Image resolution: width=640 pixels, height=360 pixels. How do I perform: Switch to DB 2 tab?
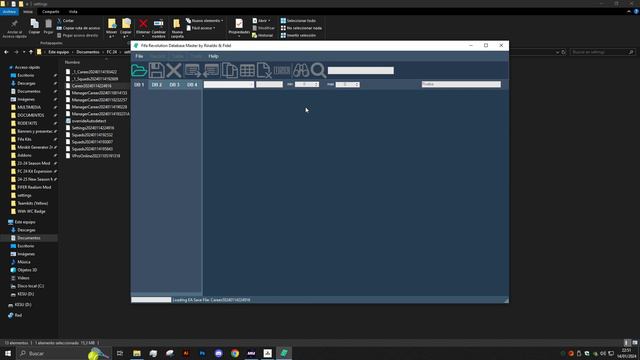click(157, 84)
